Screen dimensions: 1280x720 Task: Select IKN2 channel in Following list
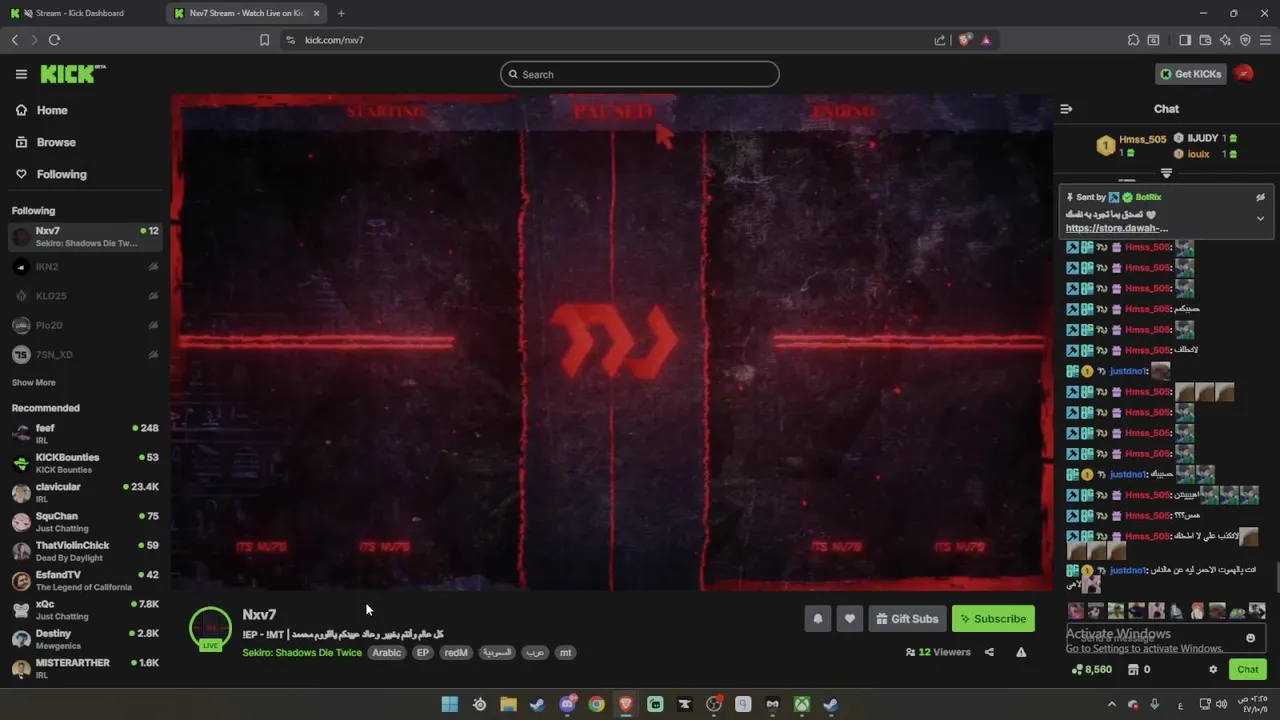pyautogui.click(x=85, y=267)
